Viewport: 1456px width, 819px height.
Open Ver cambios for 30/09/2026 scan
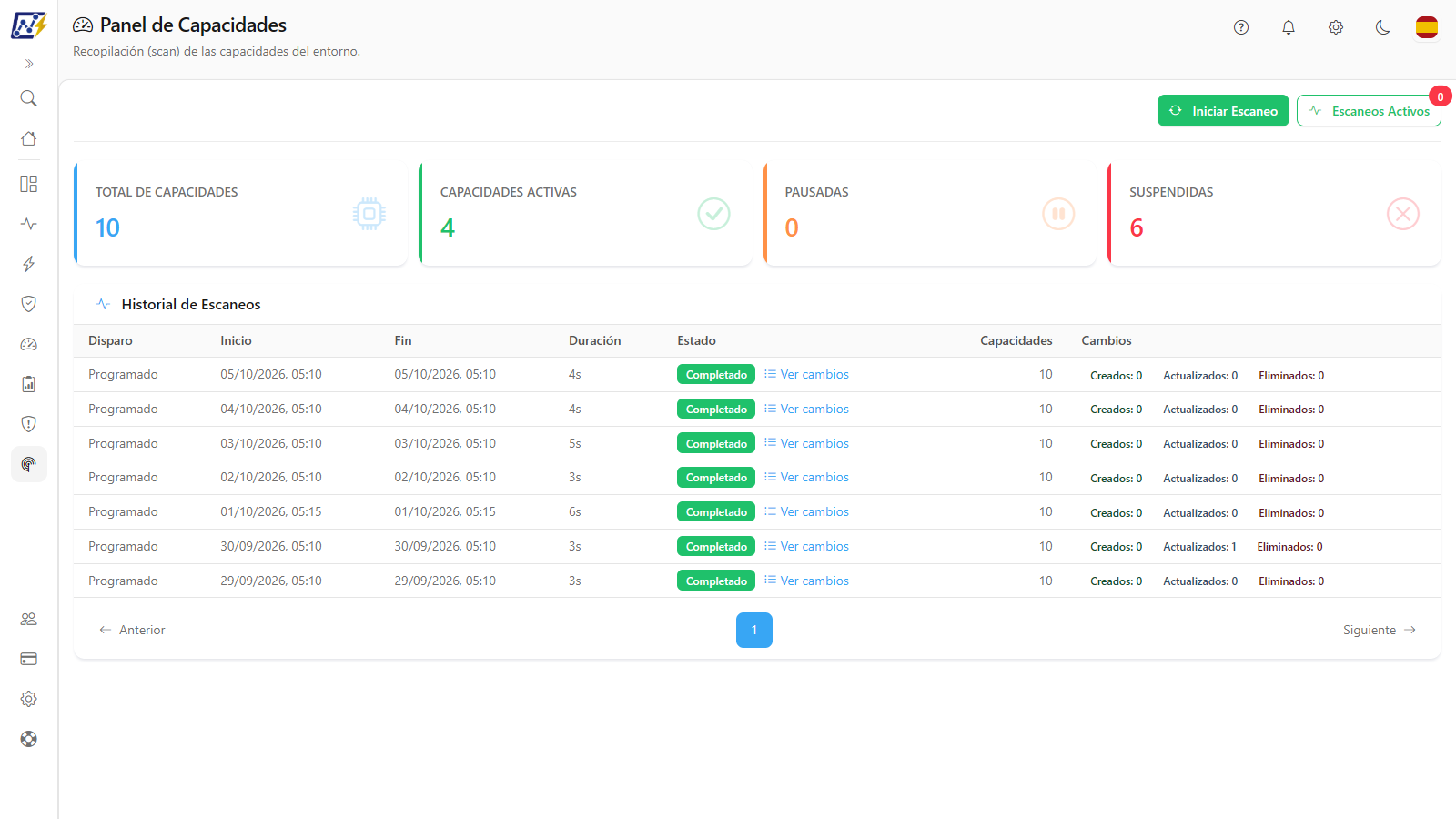pos(806,546)
